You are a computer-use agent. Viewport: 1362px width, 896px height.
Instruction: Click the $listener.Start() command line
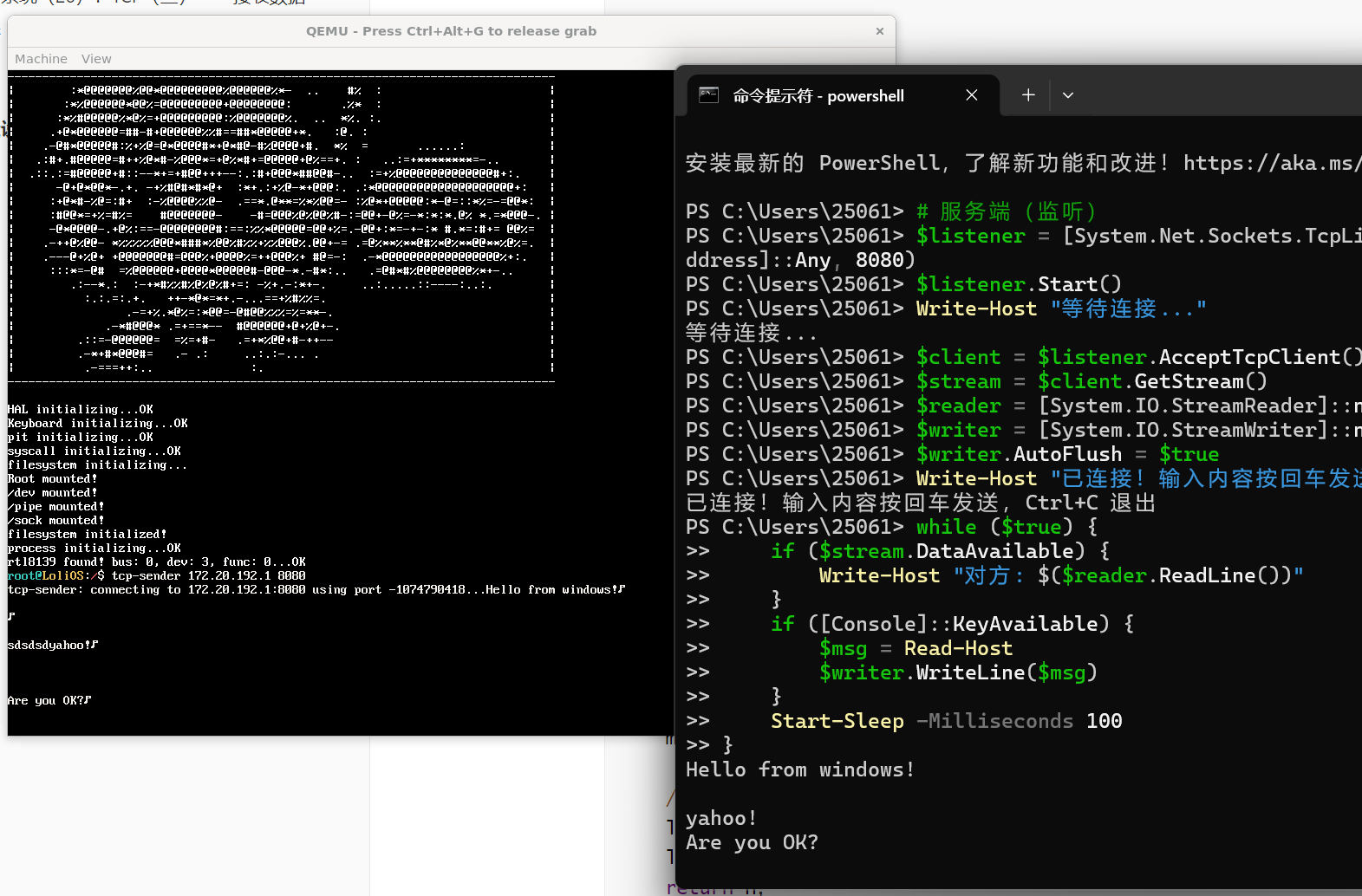point(1018,284)
